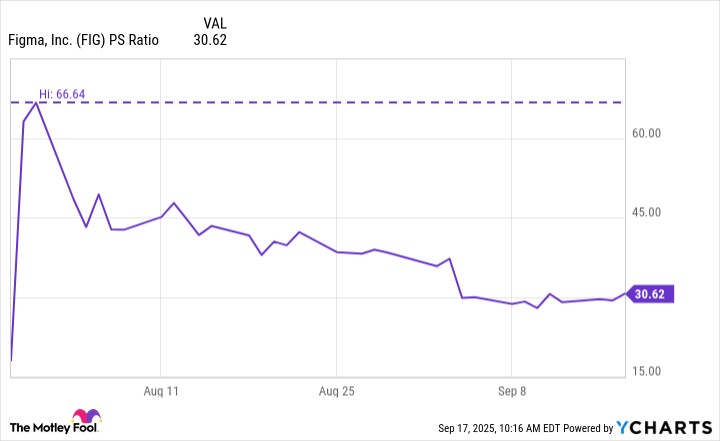Click the Powered by text
This screenshot has height=441, width=720.
579,428
